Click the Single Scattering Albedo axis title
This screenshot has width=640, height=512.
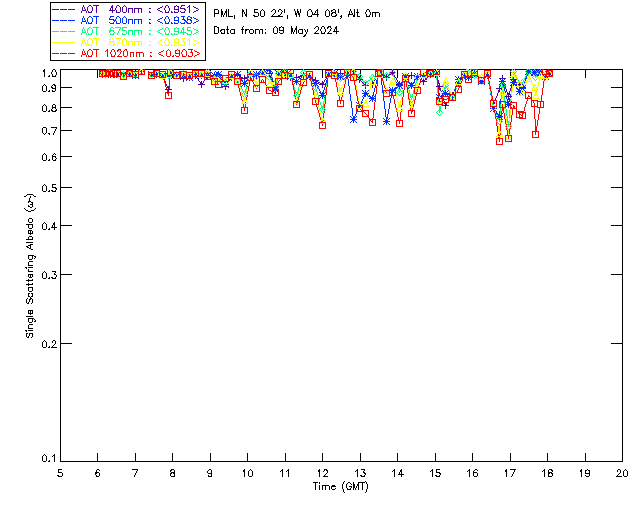click(x=30, y=265)
